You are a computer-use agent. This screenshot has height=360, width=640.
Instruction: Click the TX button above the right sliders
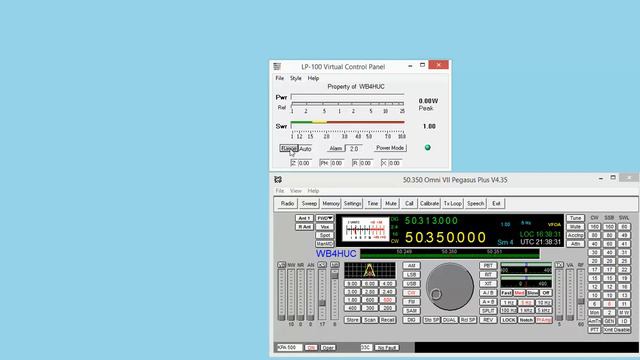559,265
